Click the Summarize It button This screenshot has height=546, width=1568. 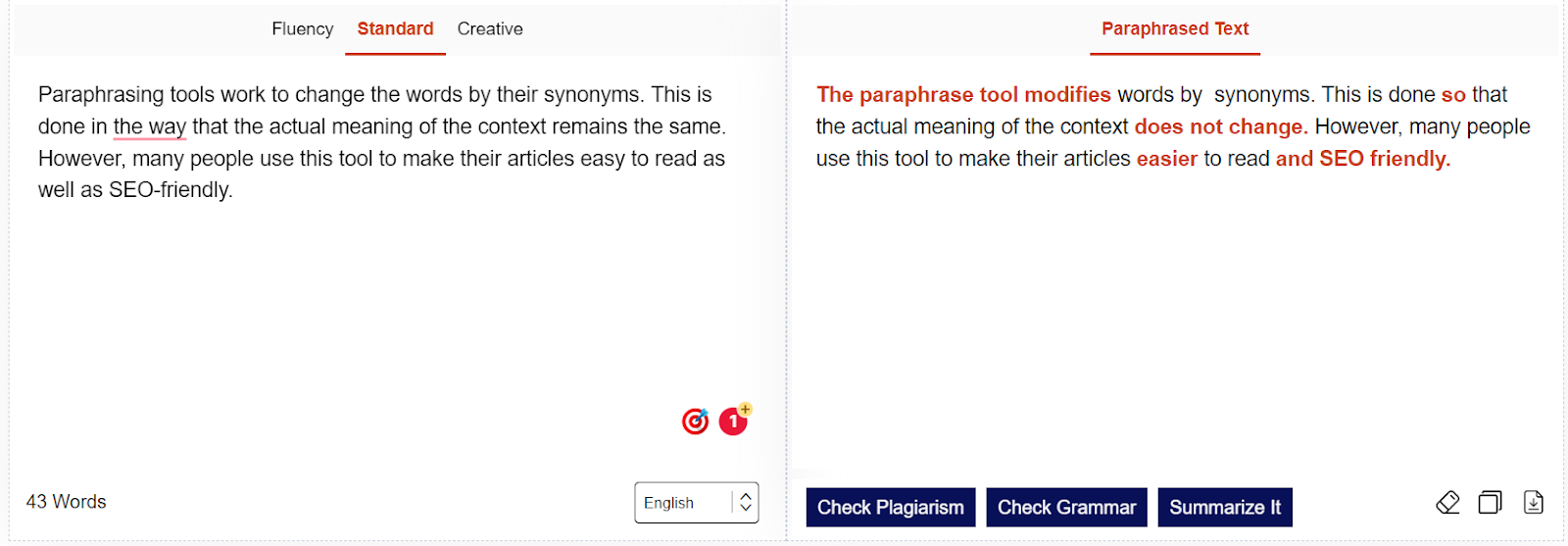(x=1224, y=508)
